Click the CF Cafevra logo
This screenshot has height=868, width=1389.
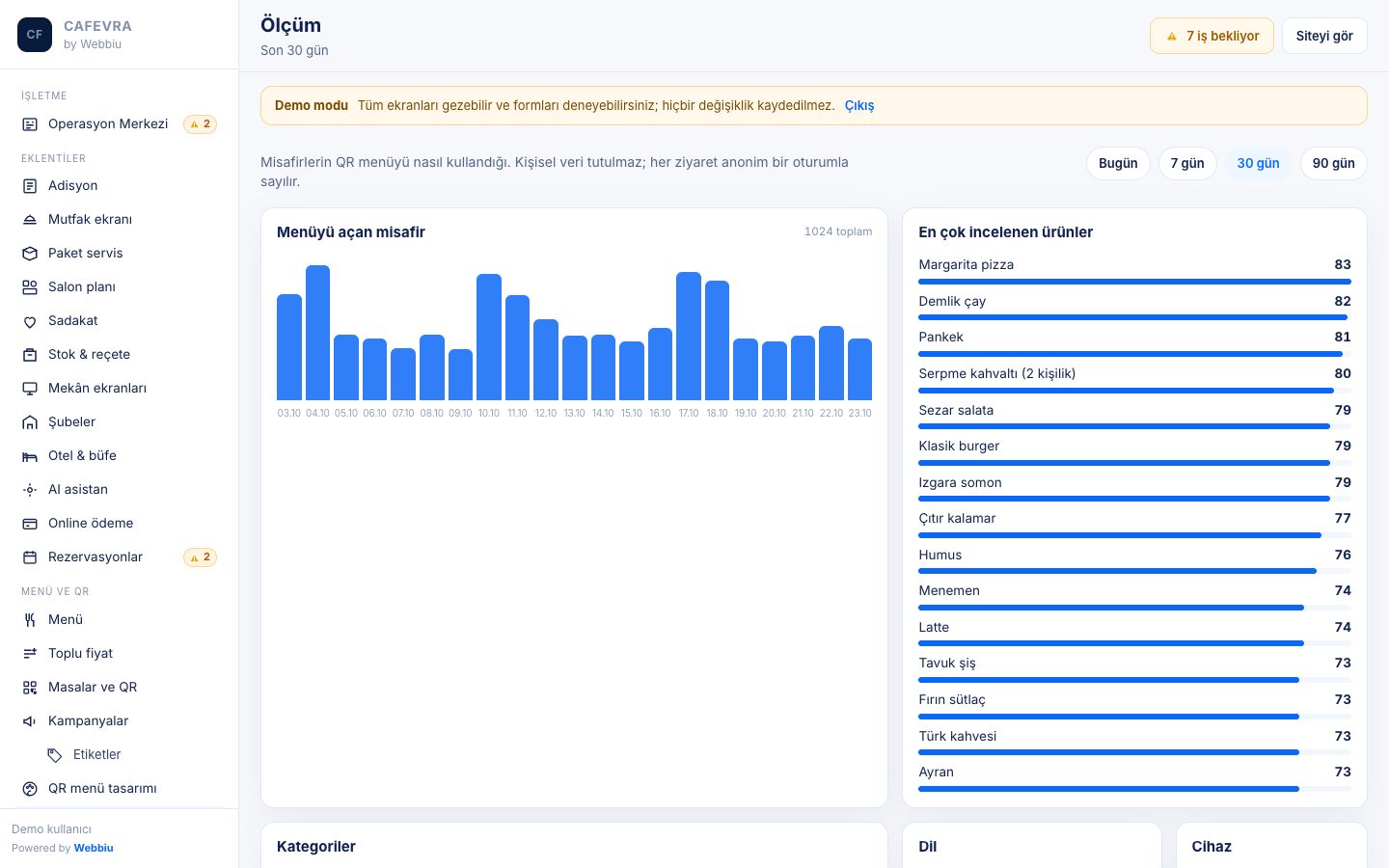35,35
